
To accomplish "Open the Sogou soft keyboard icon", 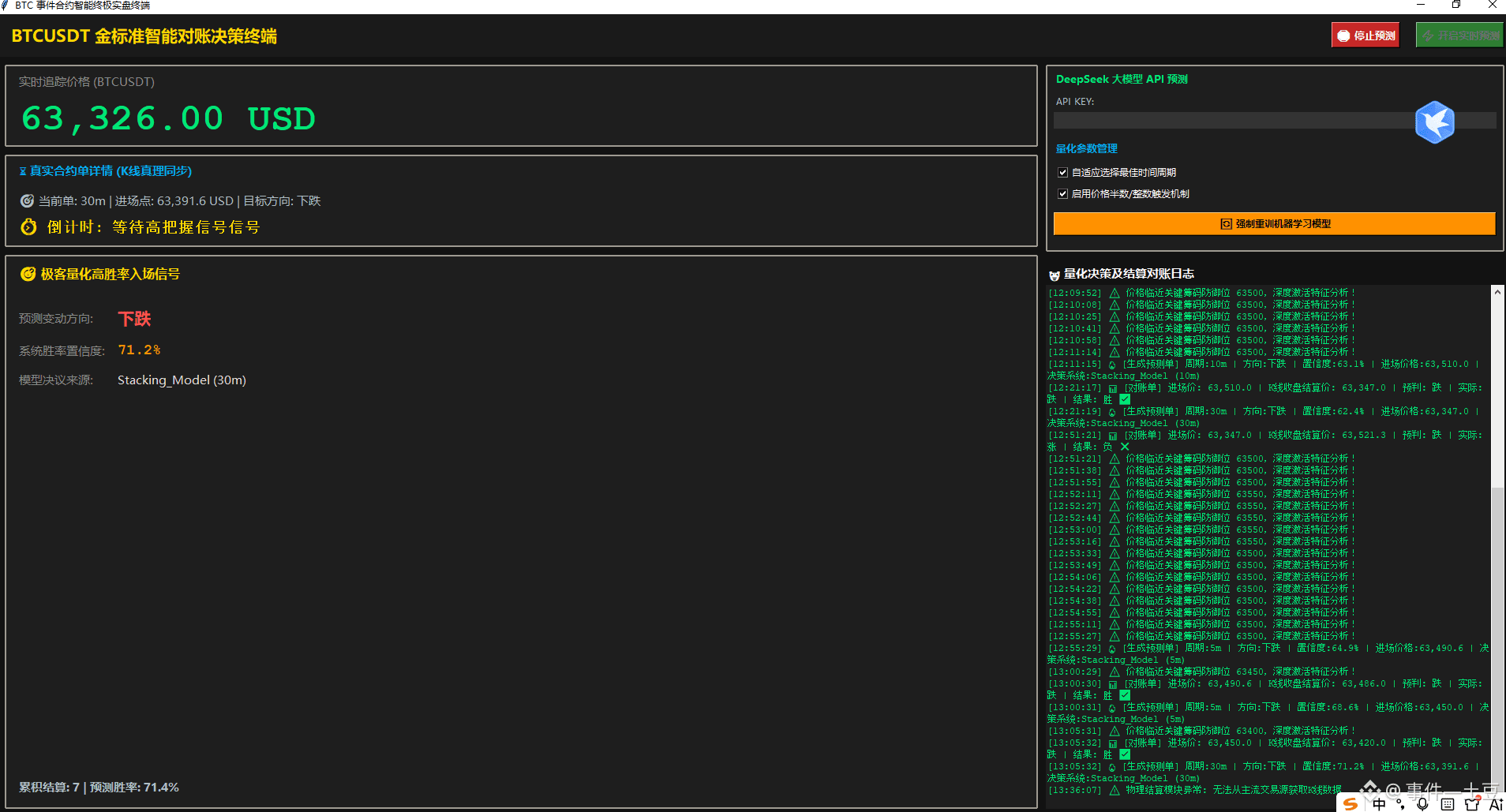I will click(1447, 804).
